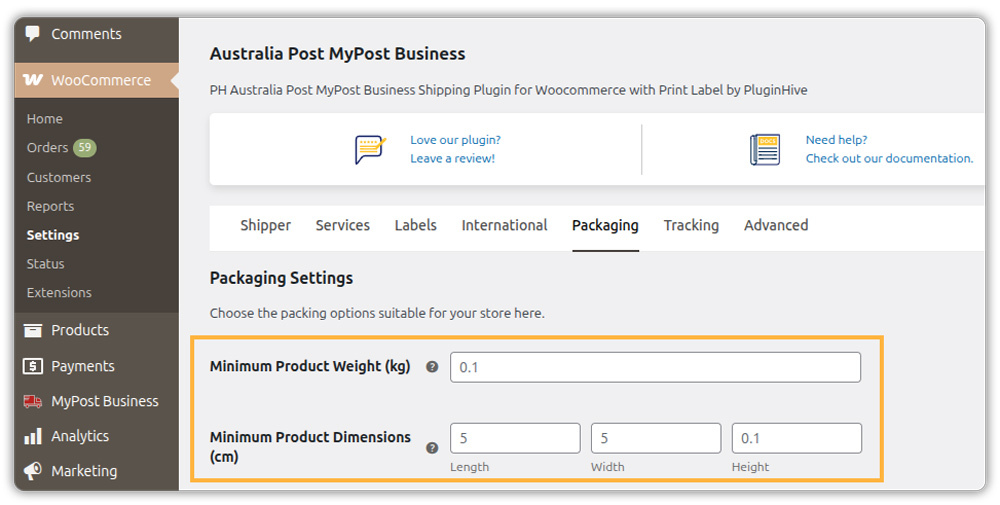Switch to the Services tab
The width and height of the screenshot is (1000, 505).
[342, 225]
